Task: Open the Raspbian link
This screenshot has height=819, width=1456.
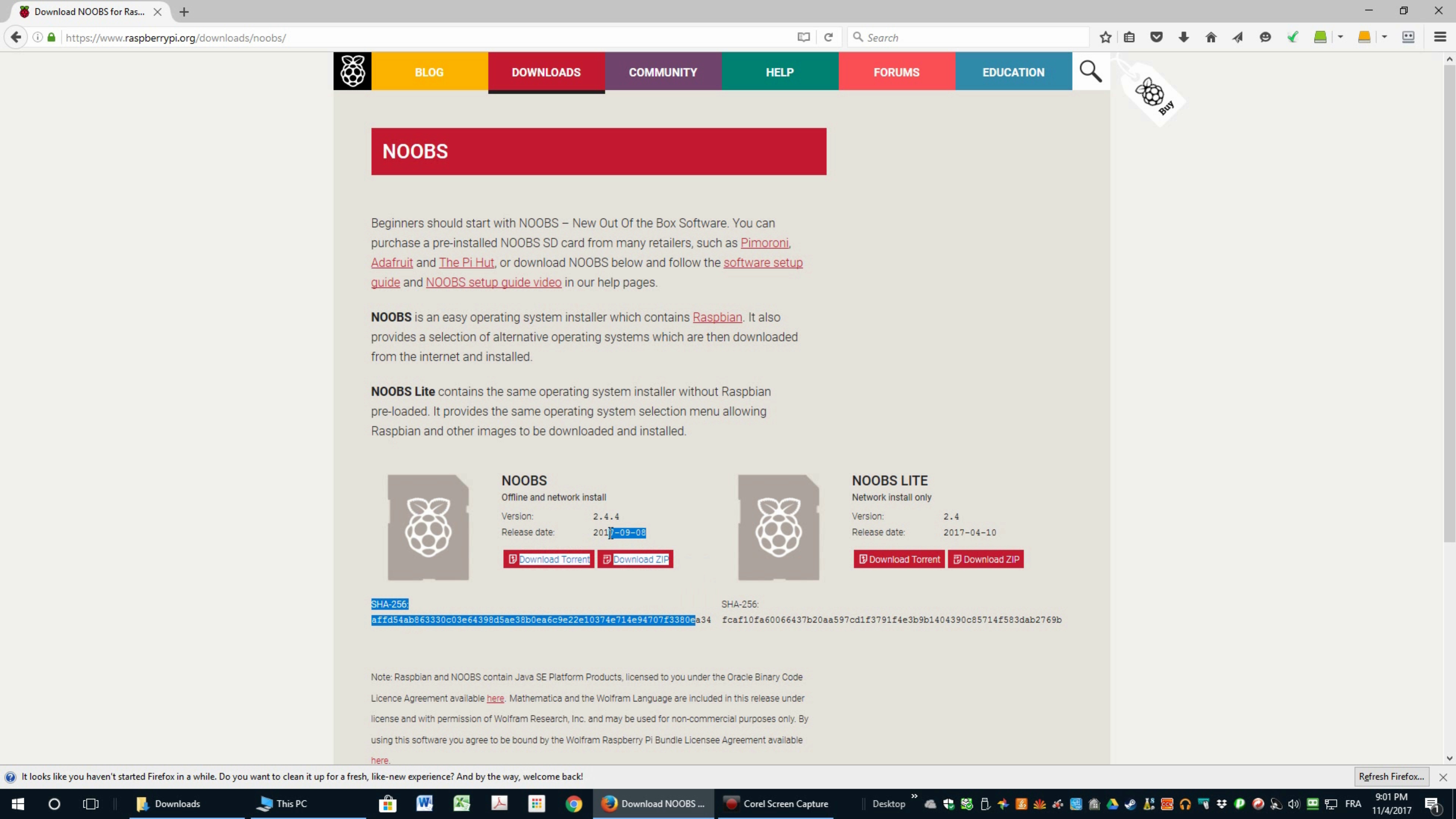Action: [717, 318]
